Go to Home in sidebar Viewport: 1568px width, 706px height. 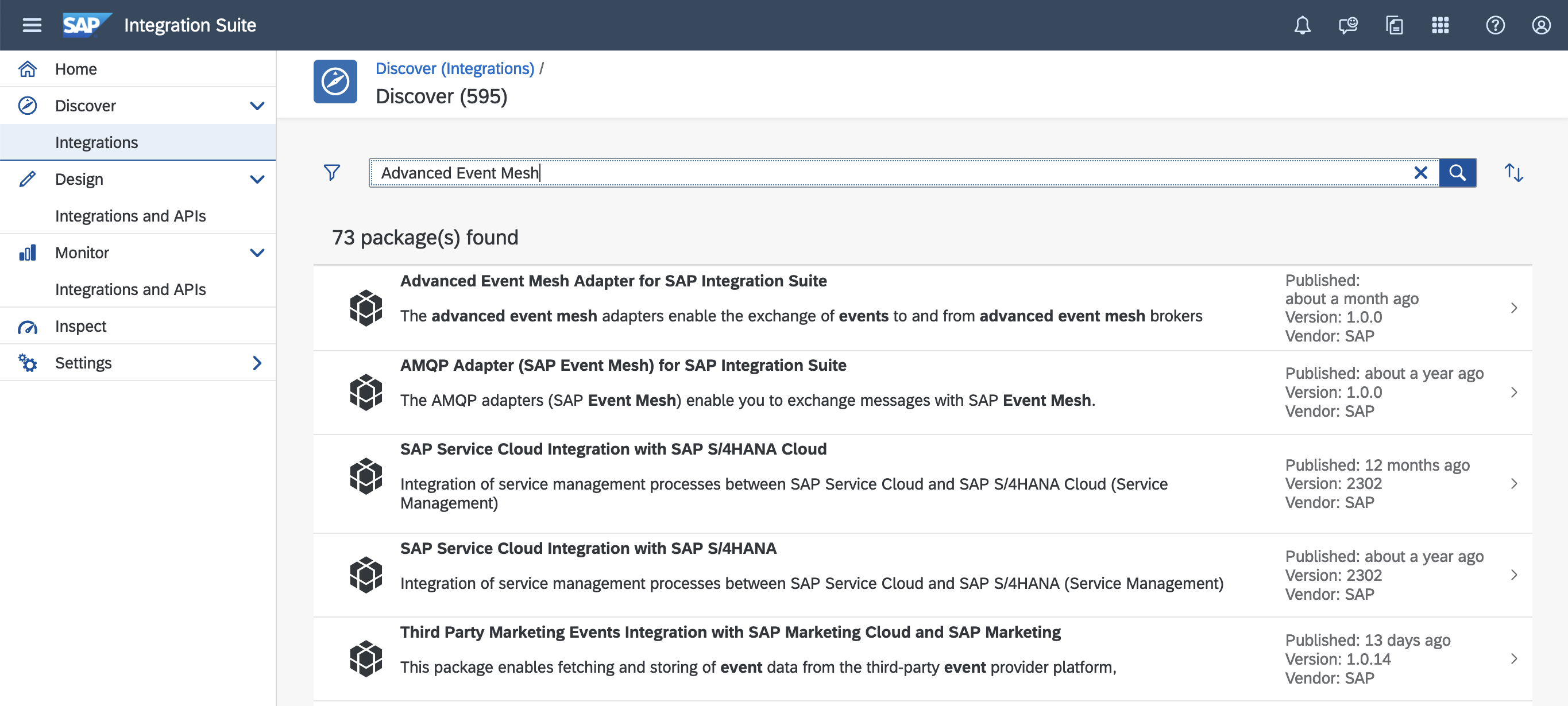click(x=138, y=69)
